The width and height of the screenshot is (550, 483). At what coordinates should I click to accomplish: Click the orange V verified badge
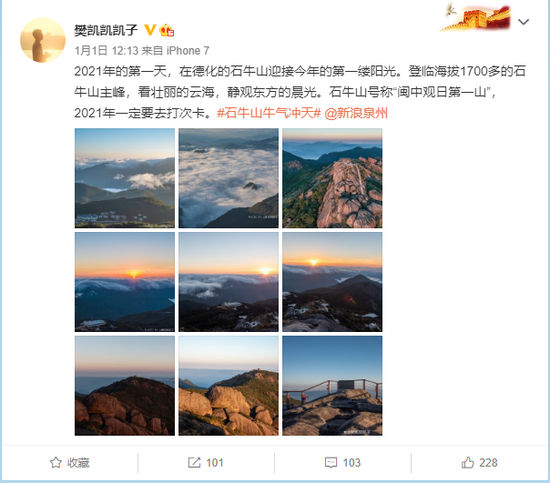point(150,30)
